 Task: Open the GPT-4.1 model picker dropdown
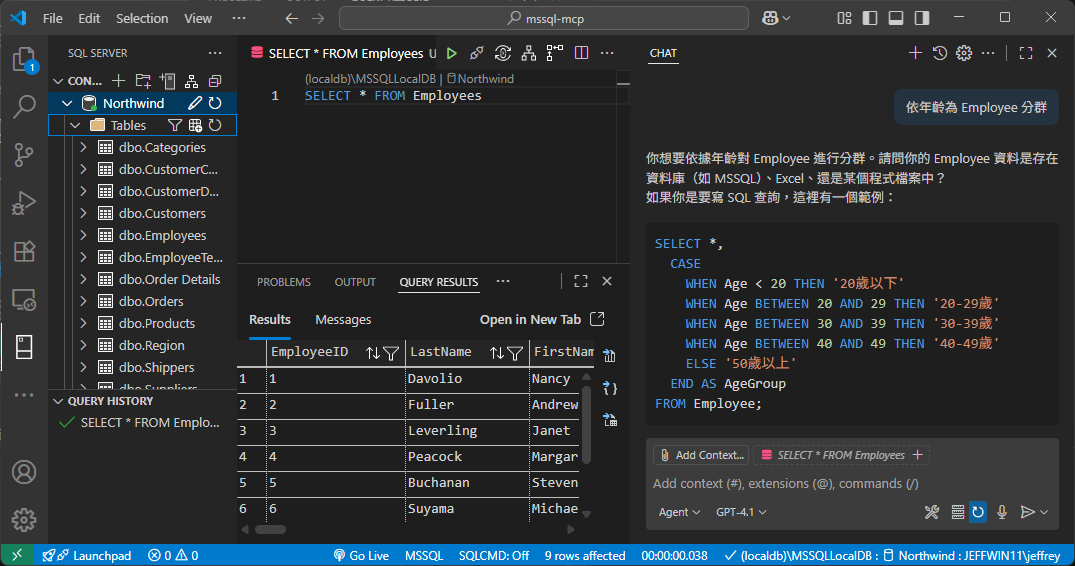pos(741,512)
